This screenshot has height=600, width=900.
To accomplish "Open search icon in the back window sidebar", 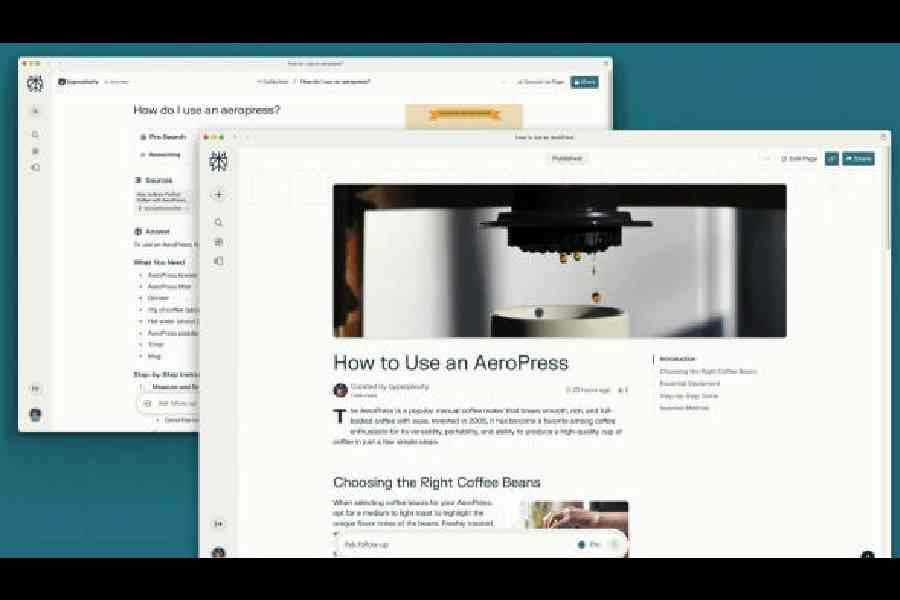I will click(x=36, y=134).
